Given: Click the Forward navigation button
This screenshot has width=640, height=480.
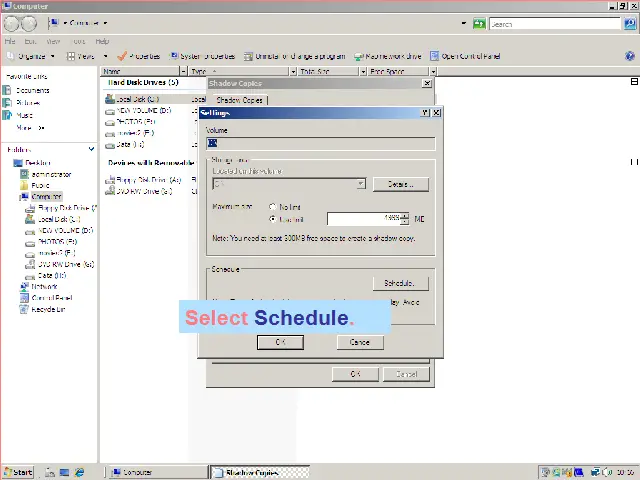Looking at the screenshot, I should (29, 24).
